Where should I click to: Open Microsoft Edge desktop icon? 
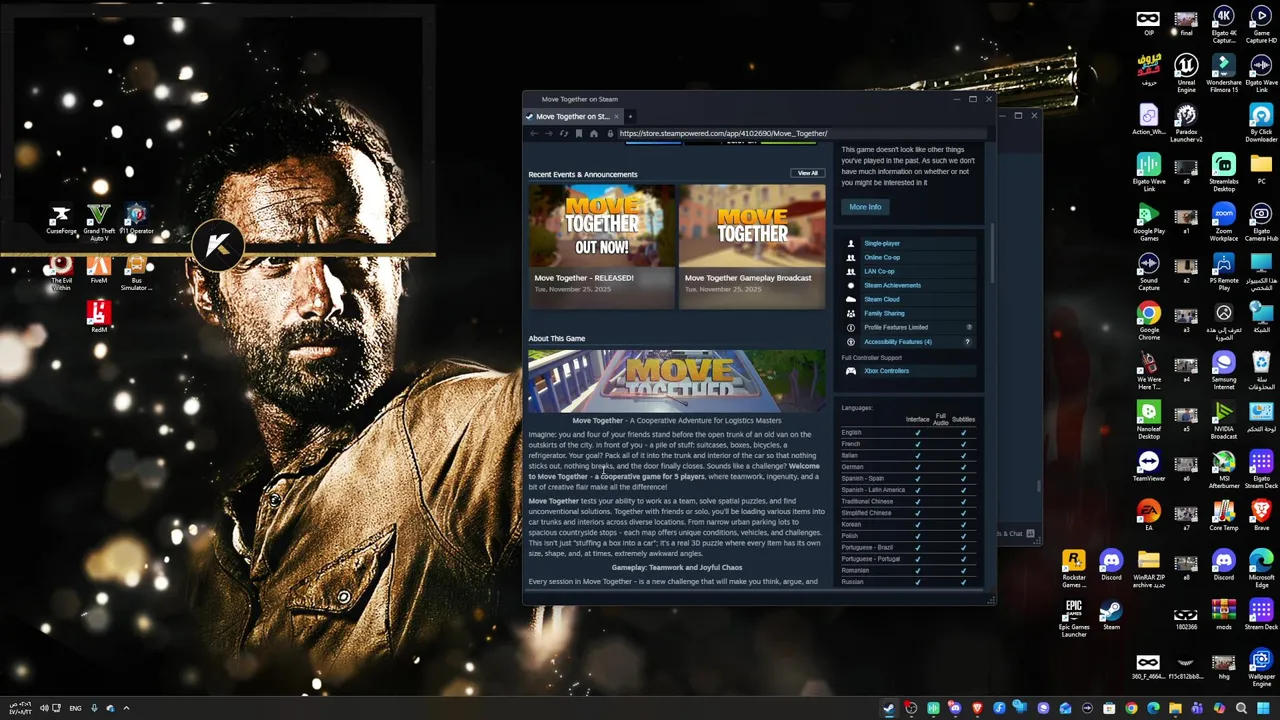click(1261, 567)
